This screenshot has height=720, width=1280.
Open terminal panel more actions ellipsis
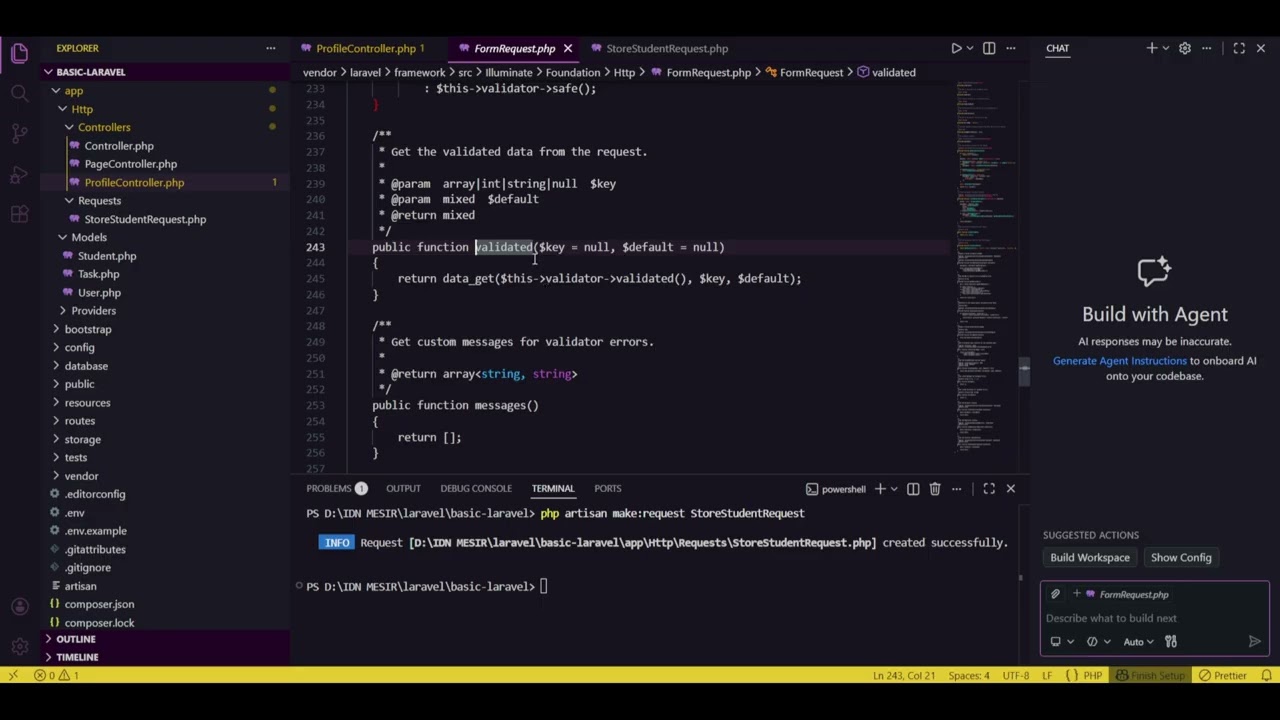coord(957,489)
